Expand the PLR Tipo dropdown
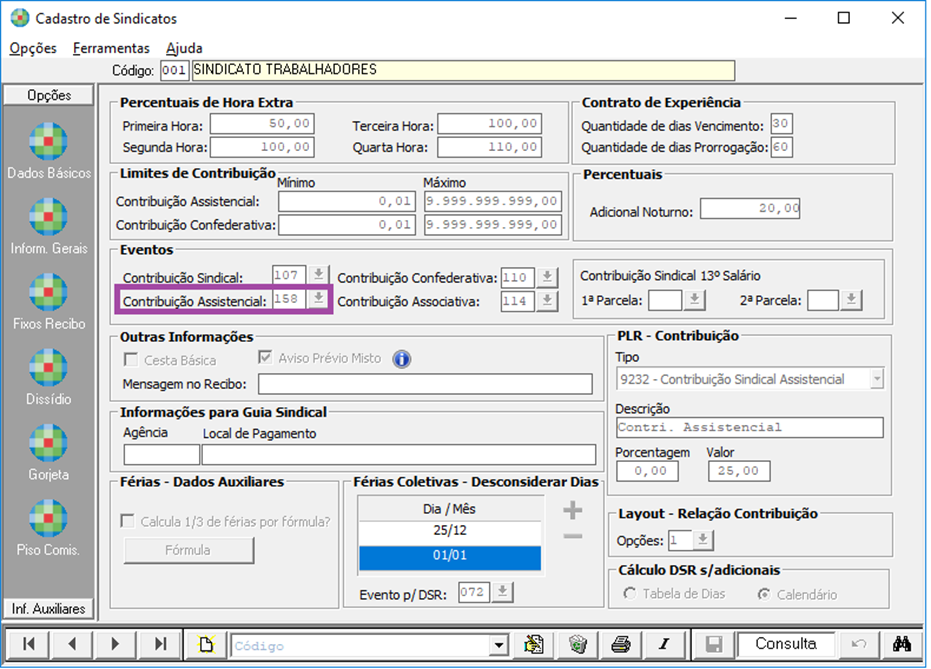This screenshot has width=931, height=669. (x=877, y=379)
